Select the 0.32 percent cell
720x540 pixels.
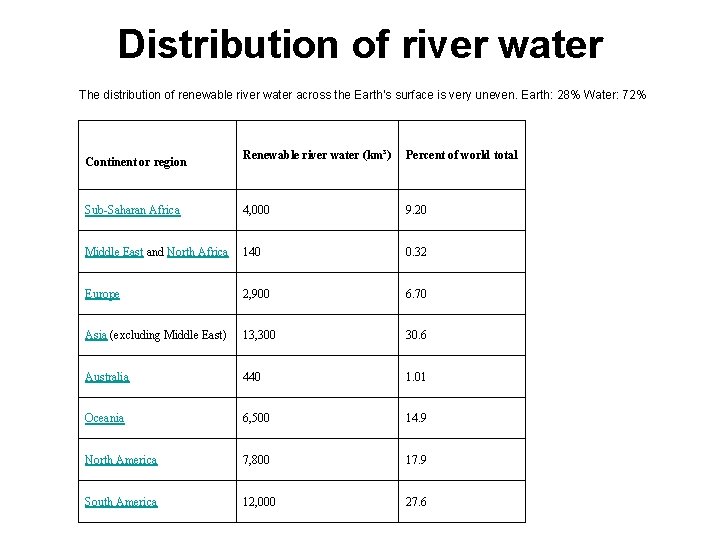[416, 252]
